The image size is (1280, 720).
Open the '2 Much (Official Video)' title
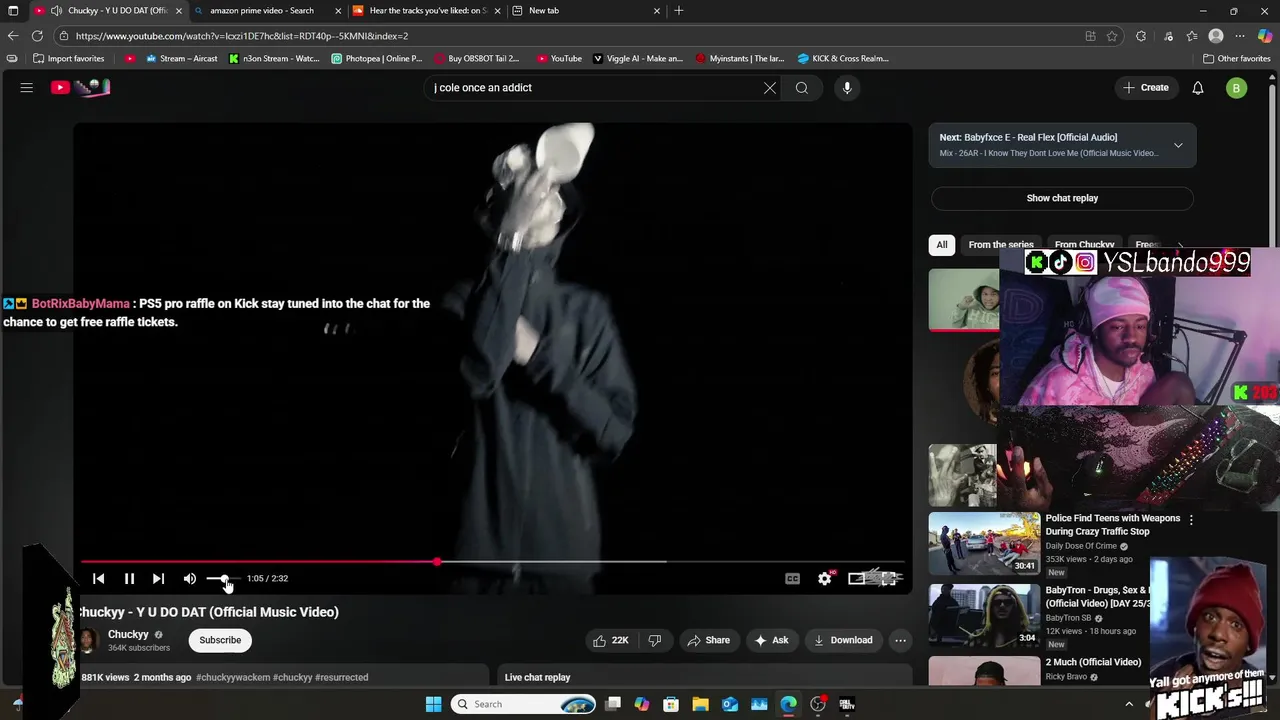click(1093, 662)
